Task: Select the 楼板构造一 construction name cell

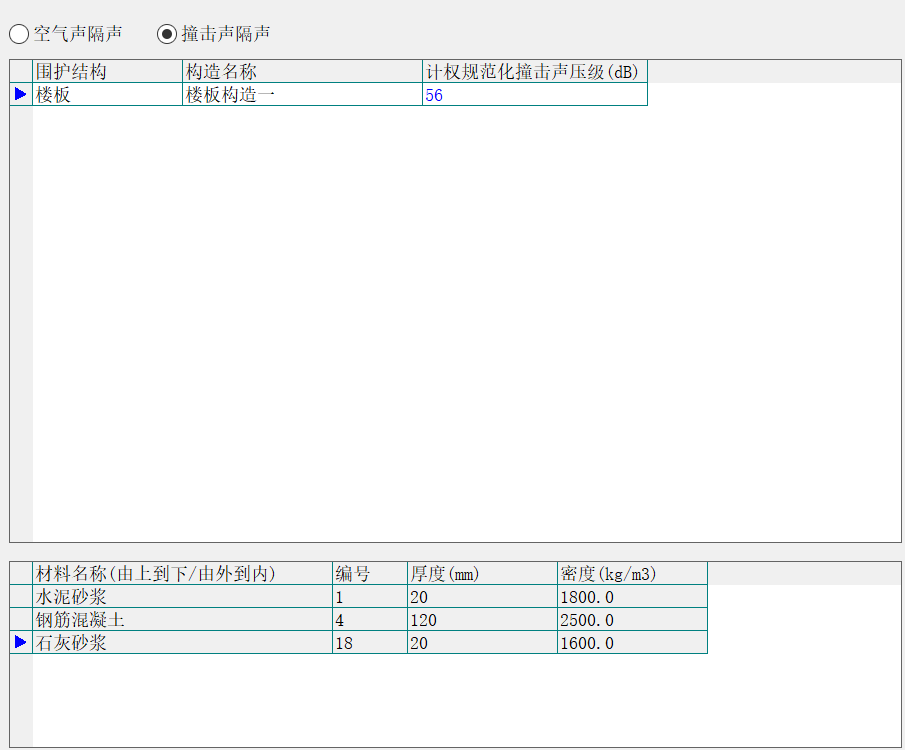Action: pyautogui.click(x=302, y=95)
